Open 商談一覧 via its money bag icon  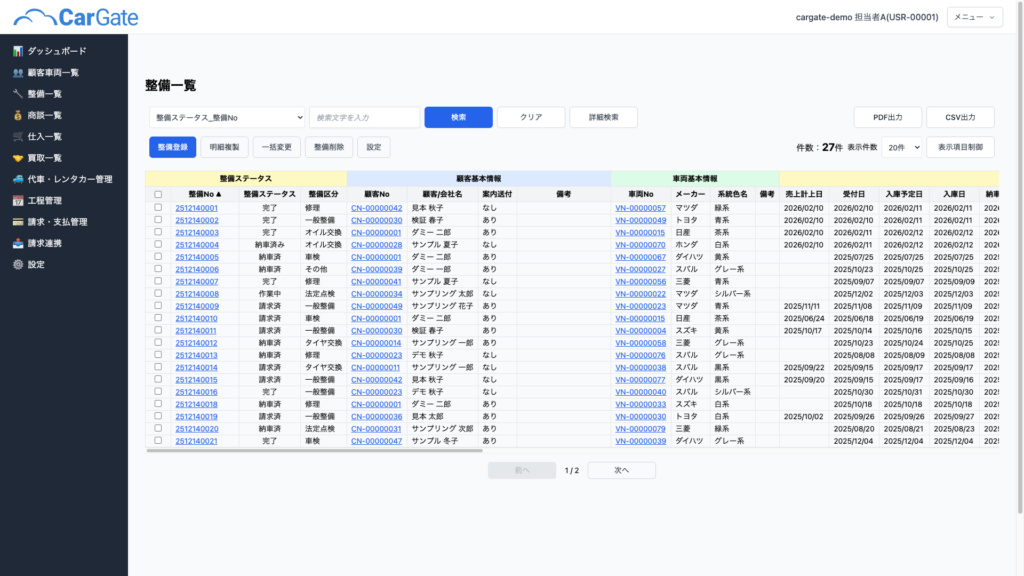point(18,115)
